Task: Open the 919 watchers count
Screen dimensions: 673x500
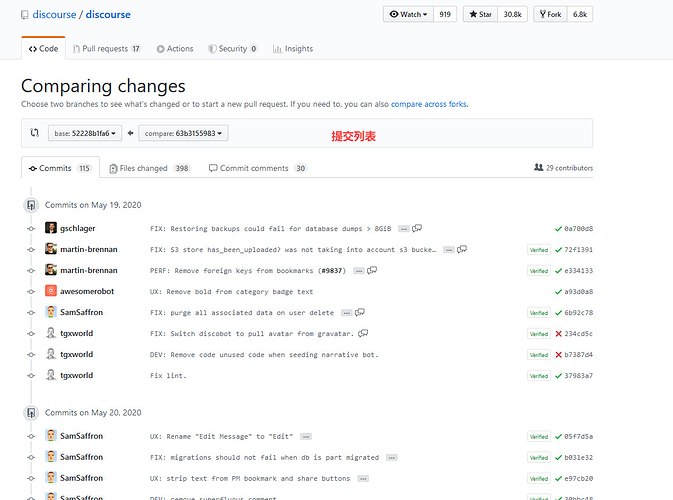Action: 445,14
